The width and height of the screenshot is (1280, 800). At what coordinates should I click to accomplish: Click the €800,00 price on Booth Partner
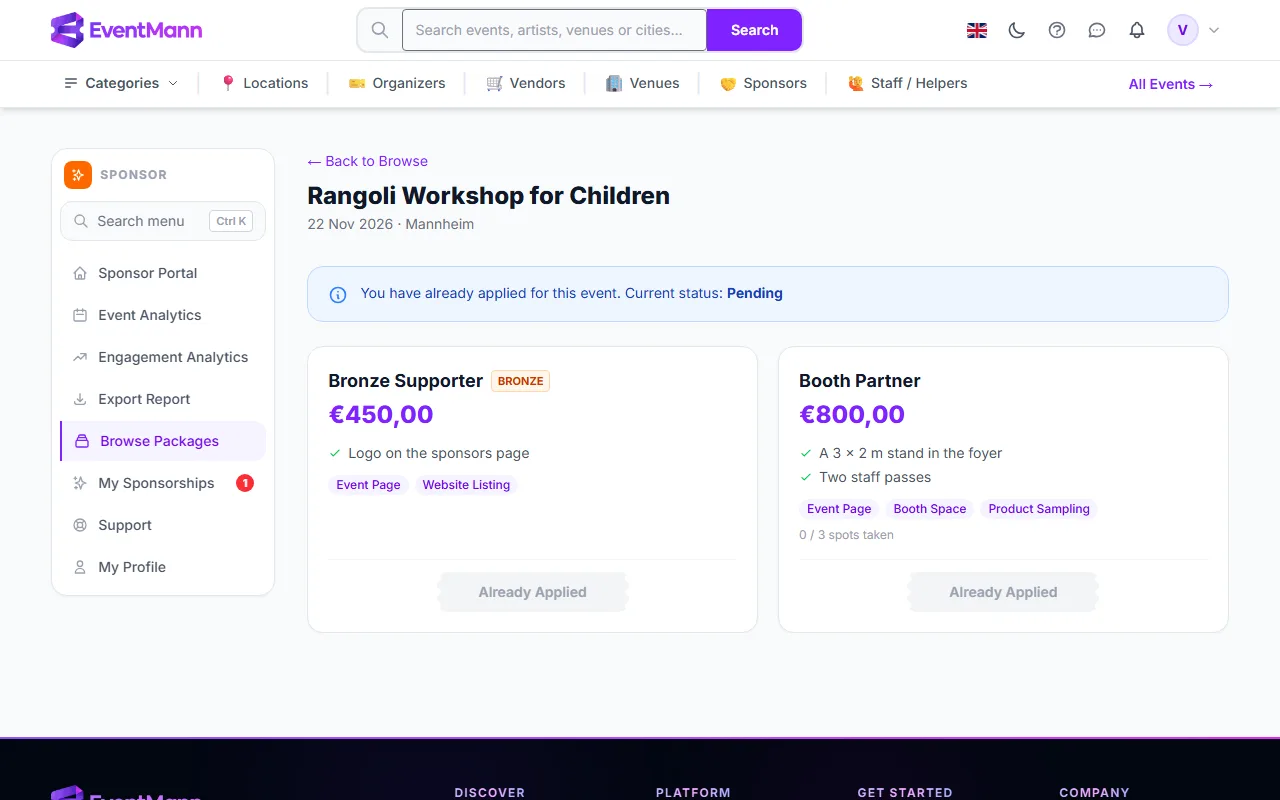(852, 414)
